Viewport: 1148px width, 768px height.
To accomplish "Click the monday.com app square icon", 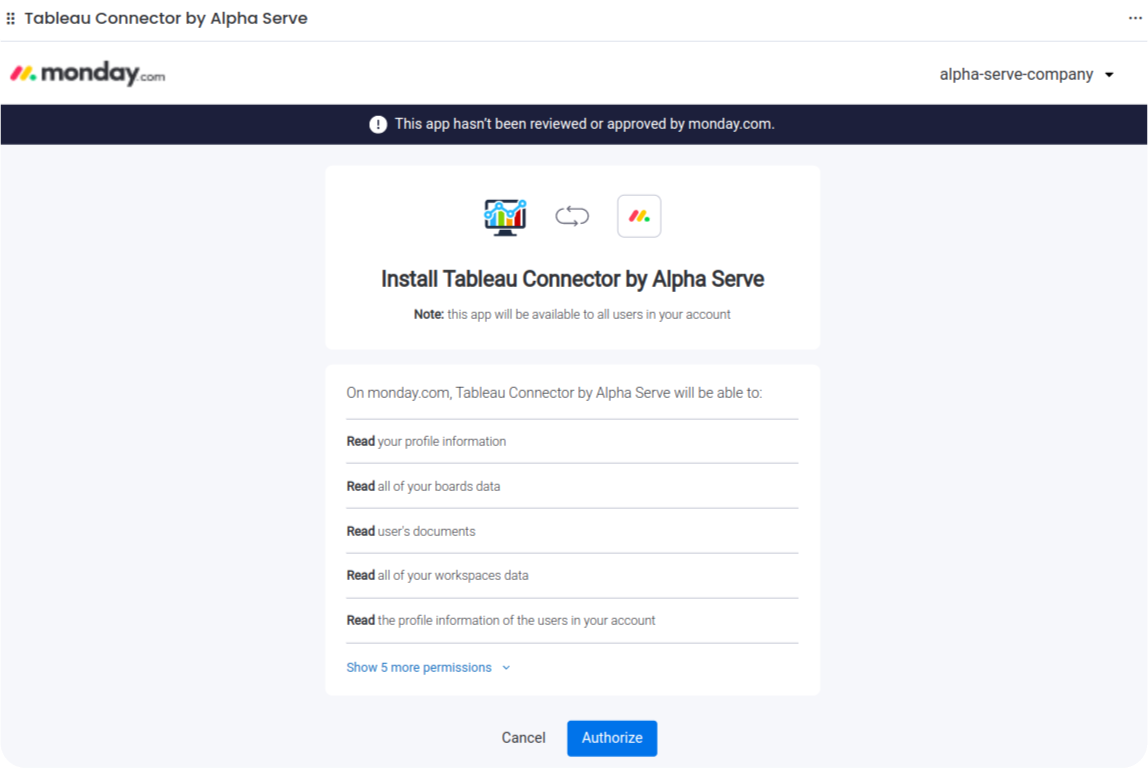I will coord(639,215).
